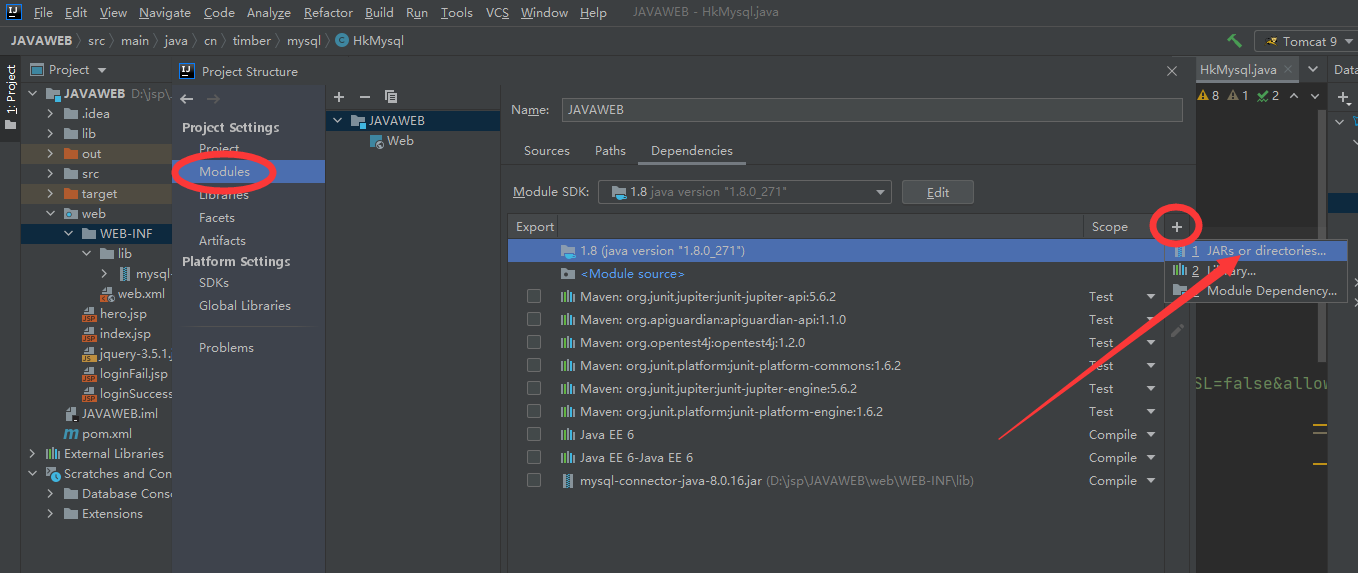
Task: Open scope dropdown for Java EE 6 row
Action: (x=1151, y=434)
